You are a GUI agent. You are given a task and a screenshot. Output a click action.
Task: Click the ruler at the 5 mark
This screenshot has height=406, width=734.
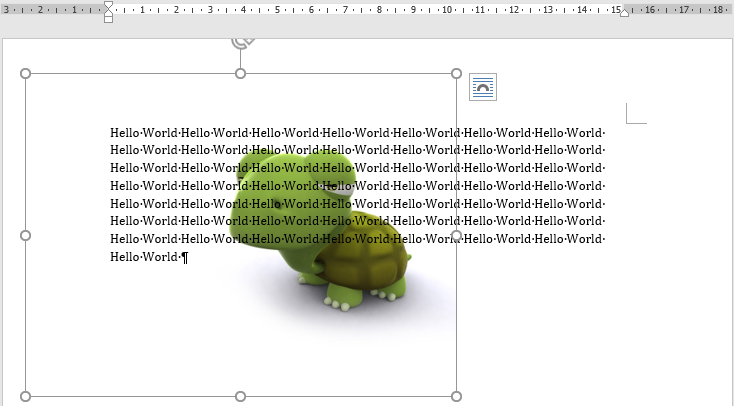[277, 10]
